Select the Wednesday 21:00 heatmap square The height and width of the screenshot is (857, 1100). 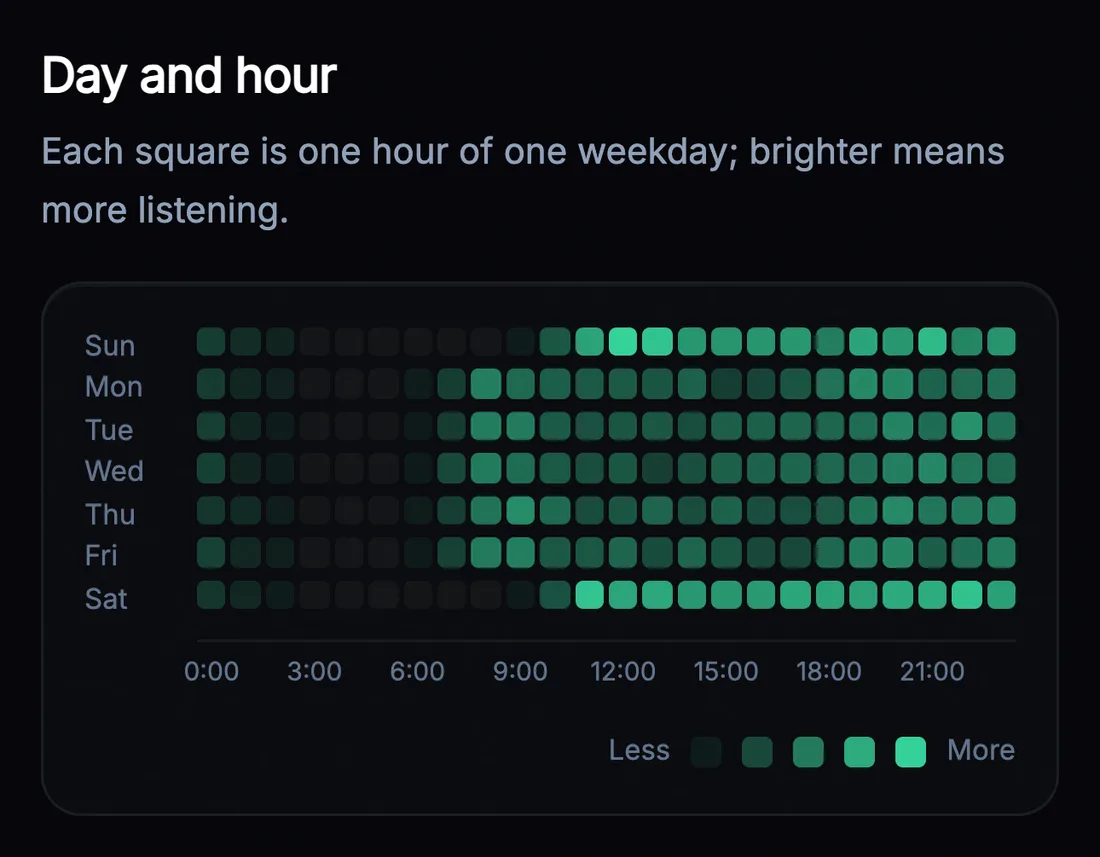(x=932, y=468)
